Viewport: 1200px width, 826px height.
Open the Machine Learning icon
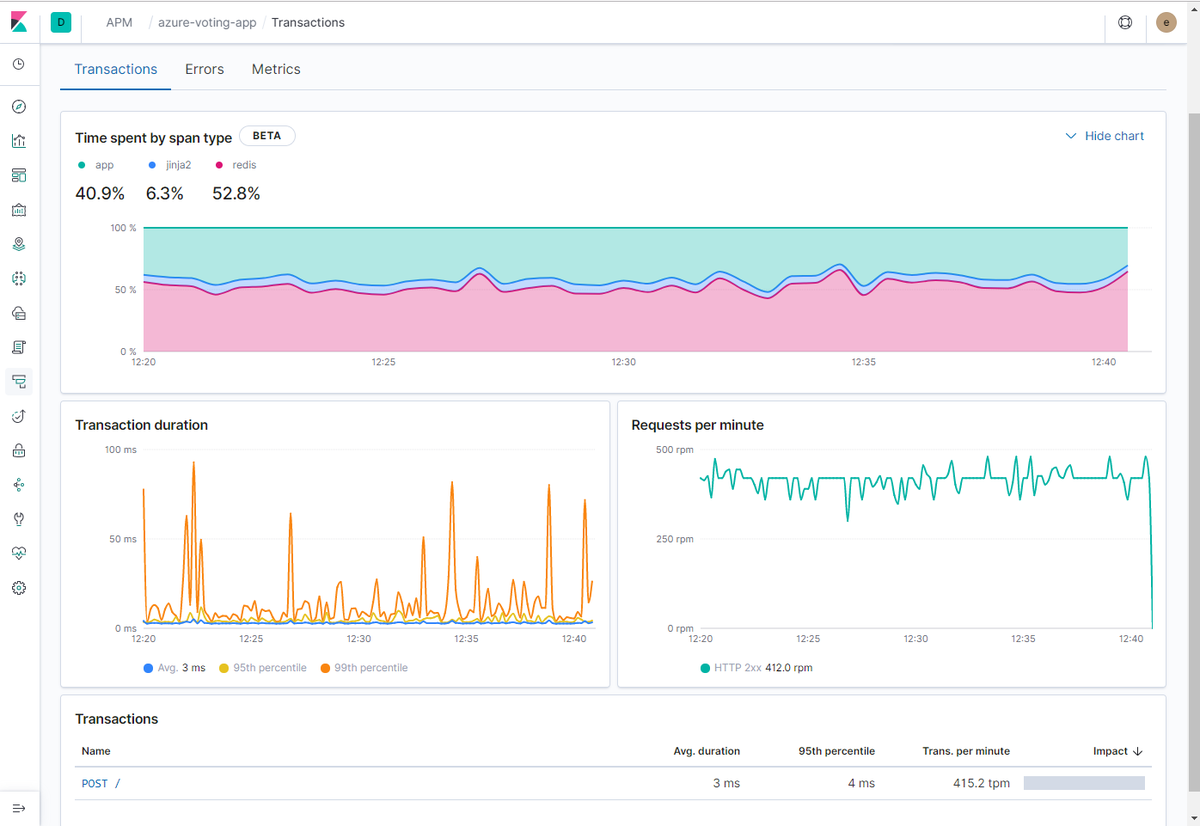(x=19, y=278)
